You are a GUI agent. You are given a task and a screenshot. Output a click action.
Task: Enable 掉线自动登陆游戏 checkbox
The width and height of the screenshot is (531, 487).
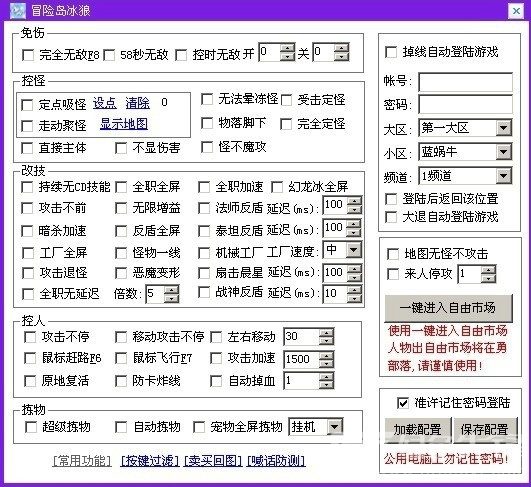[x=391, y=52]
